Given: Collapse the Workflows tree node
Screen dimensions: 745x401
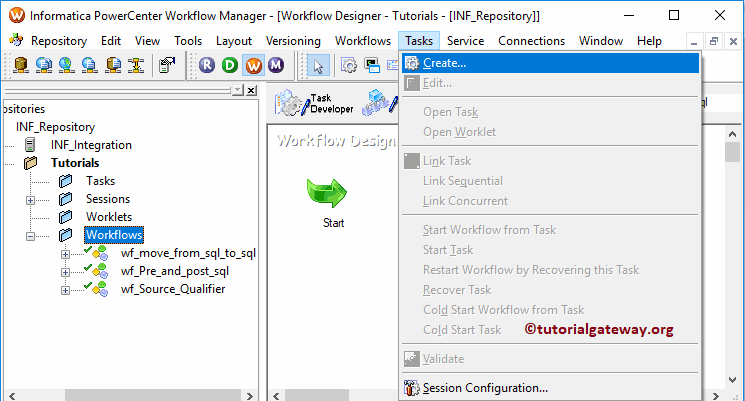Looking at the screenshot, I should [30, 236].
